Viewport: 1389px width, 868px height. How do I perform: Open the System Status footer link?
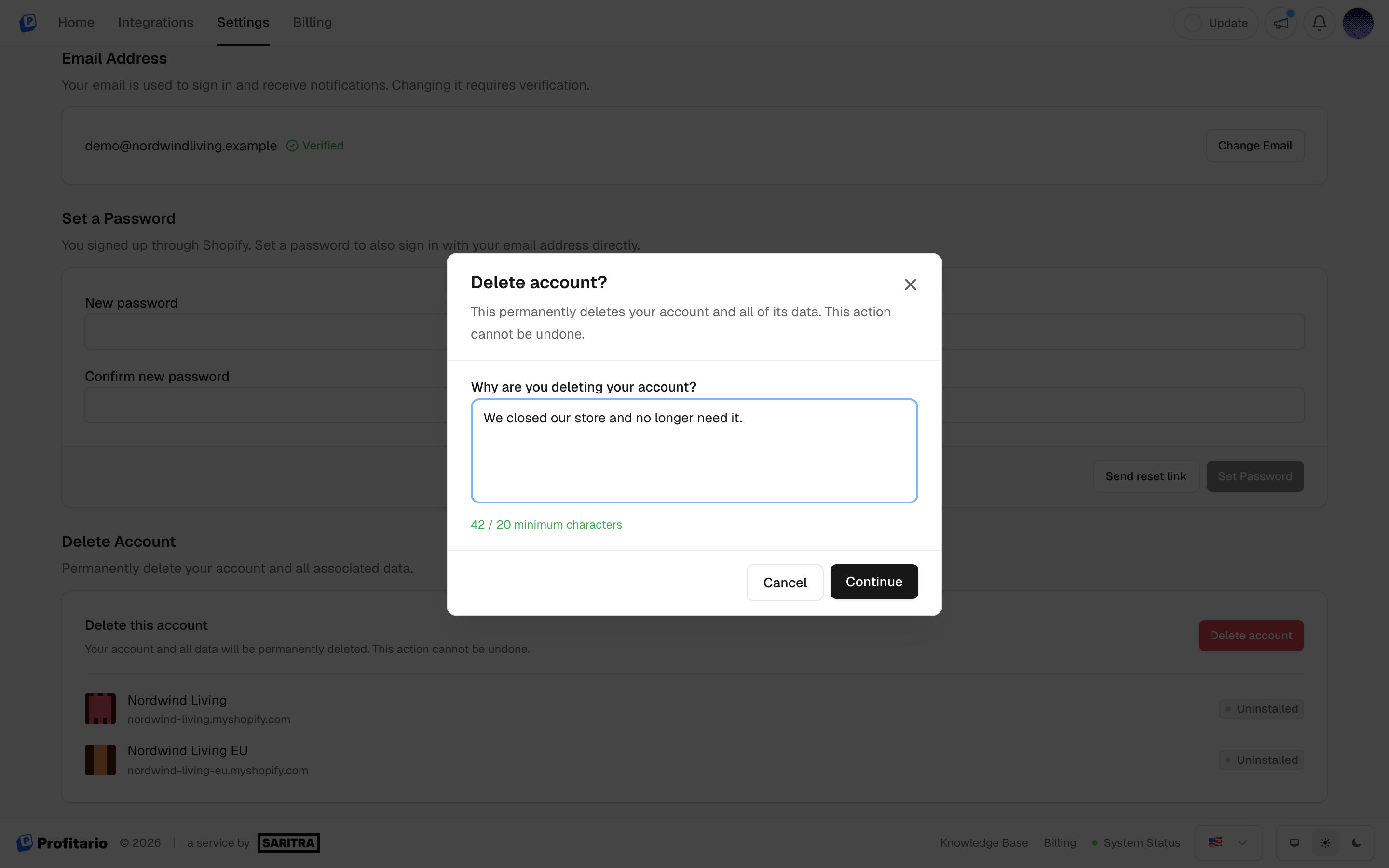(1136, 843)
